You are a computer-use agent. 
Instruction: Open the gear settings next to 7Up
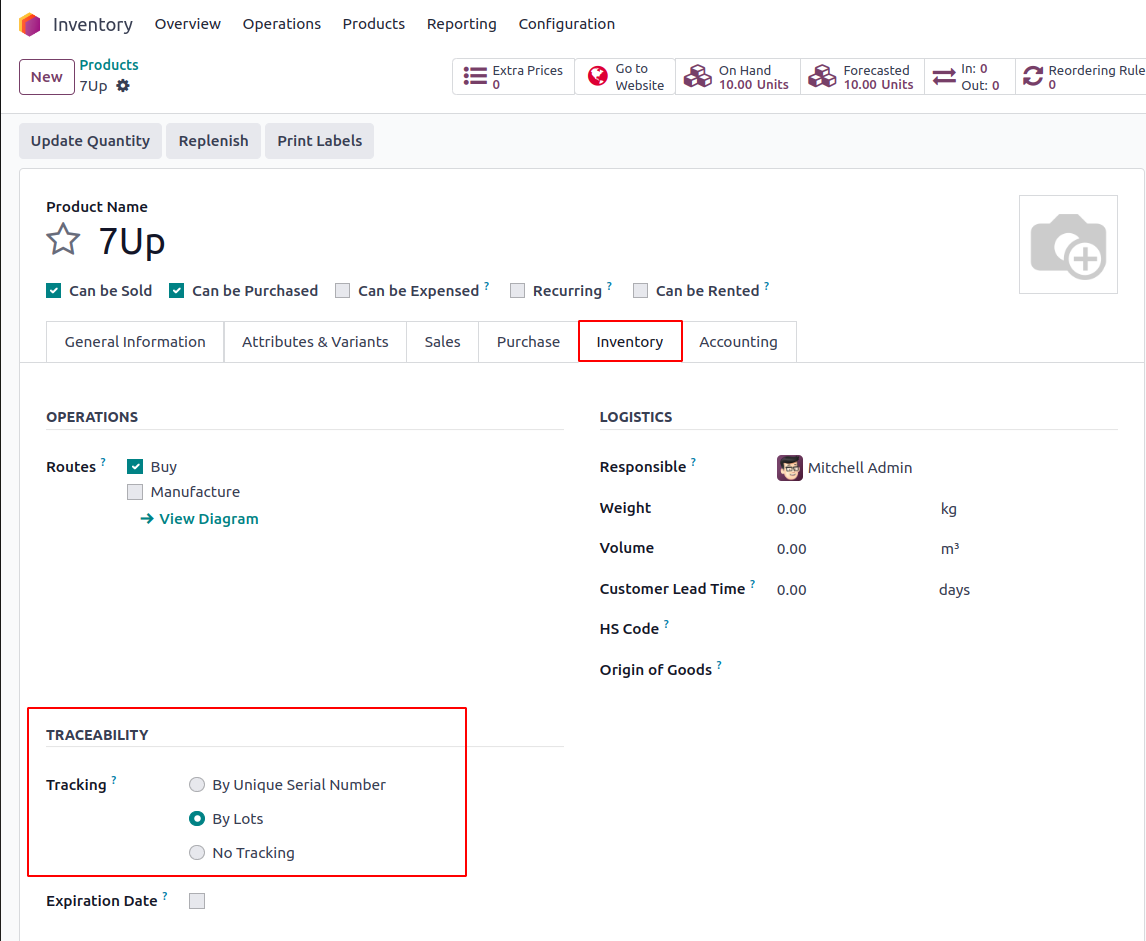click(123, 85)
